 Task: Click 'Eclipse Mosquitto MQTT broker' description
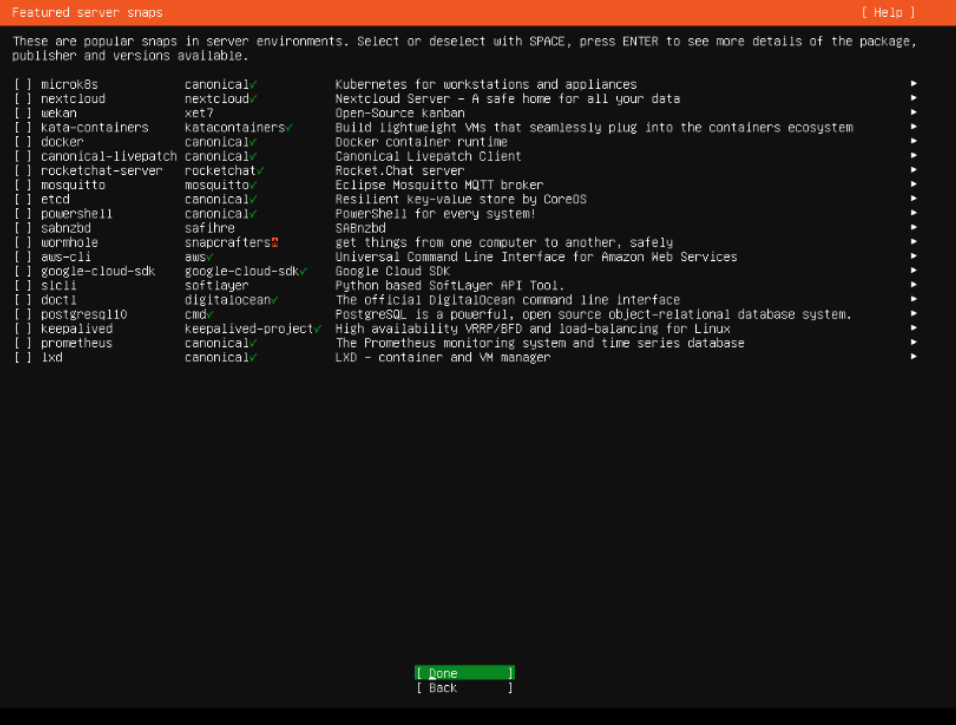(440, 185)
